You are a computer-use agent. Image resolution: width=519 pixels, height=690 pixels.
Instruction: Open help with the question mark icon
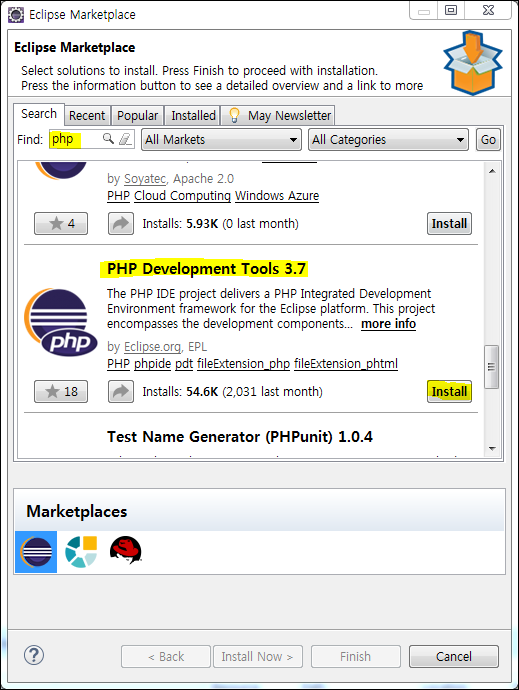click(x=34, y=655)
